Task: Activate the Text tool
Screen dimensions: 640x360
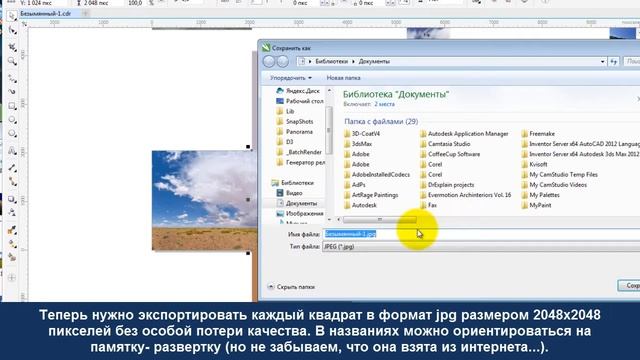Action: point(12,151)
